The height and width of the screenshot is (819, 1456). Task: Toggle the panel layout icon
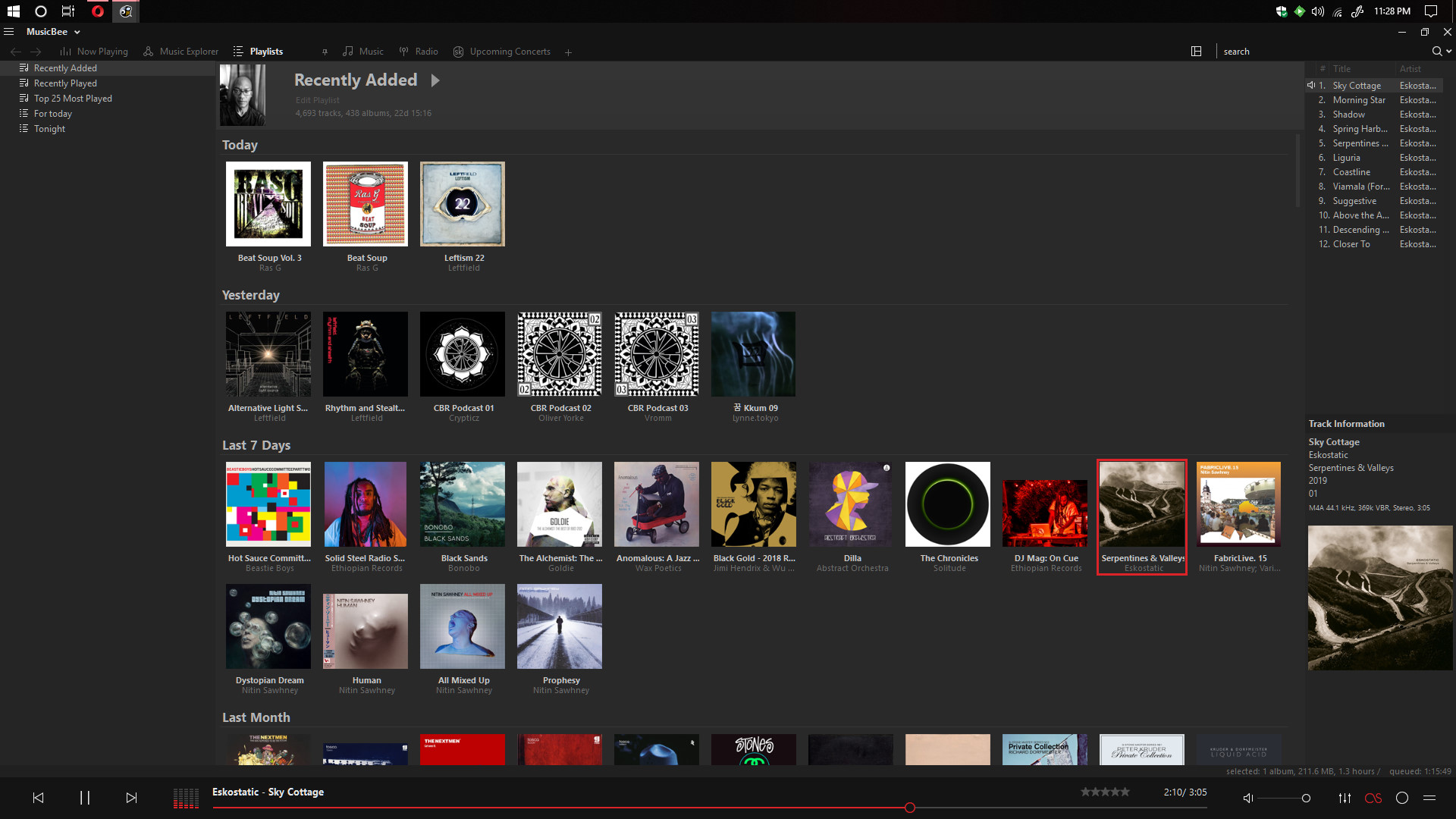coord(1196,52)
